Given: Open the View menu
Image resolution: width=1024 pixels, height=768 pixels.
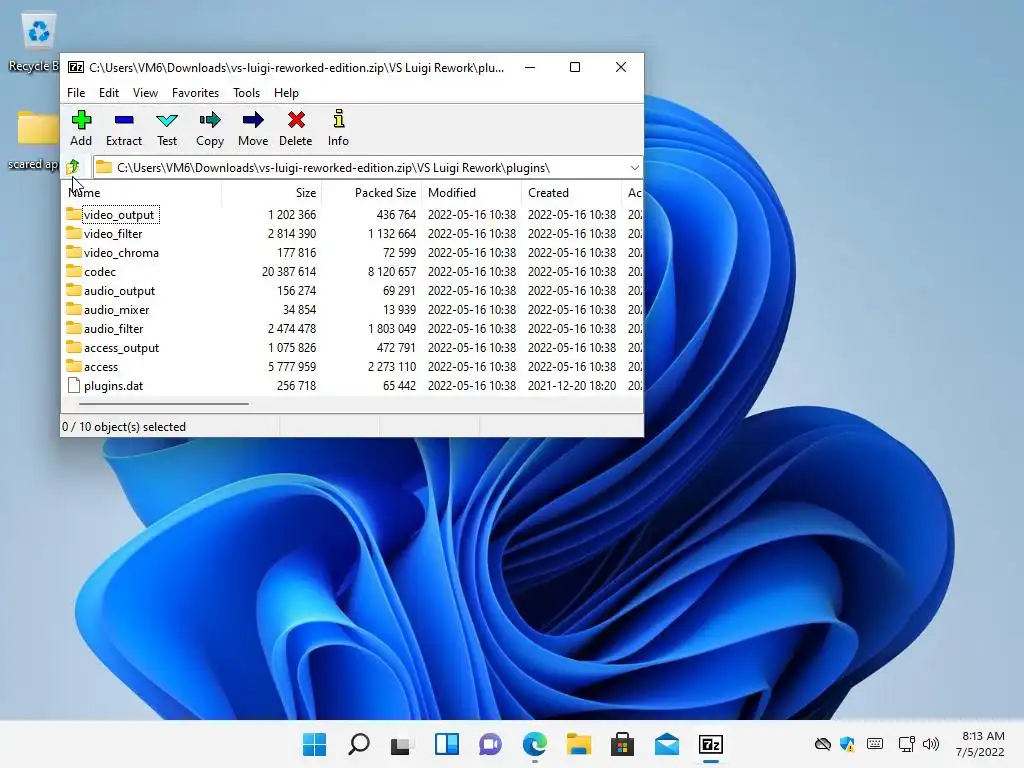Looking at the screenshot, I should [145, 93].
